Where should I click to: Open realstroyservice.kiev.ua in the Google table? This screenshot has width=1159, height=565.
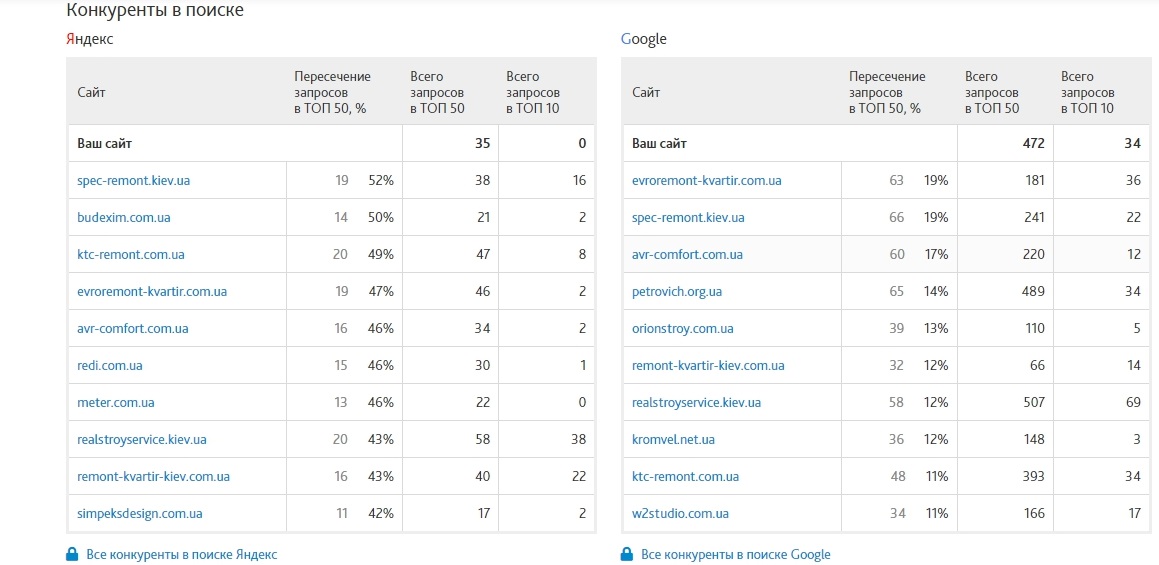click(x=696, y=403)
